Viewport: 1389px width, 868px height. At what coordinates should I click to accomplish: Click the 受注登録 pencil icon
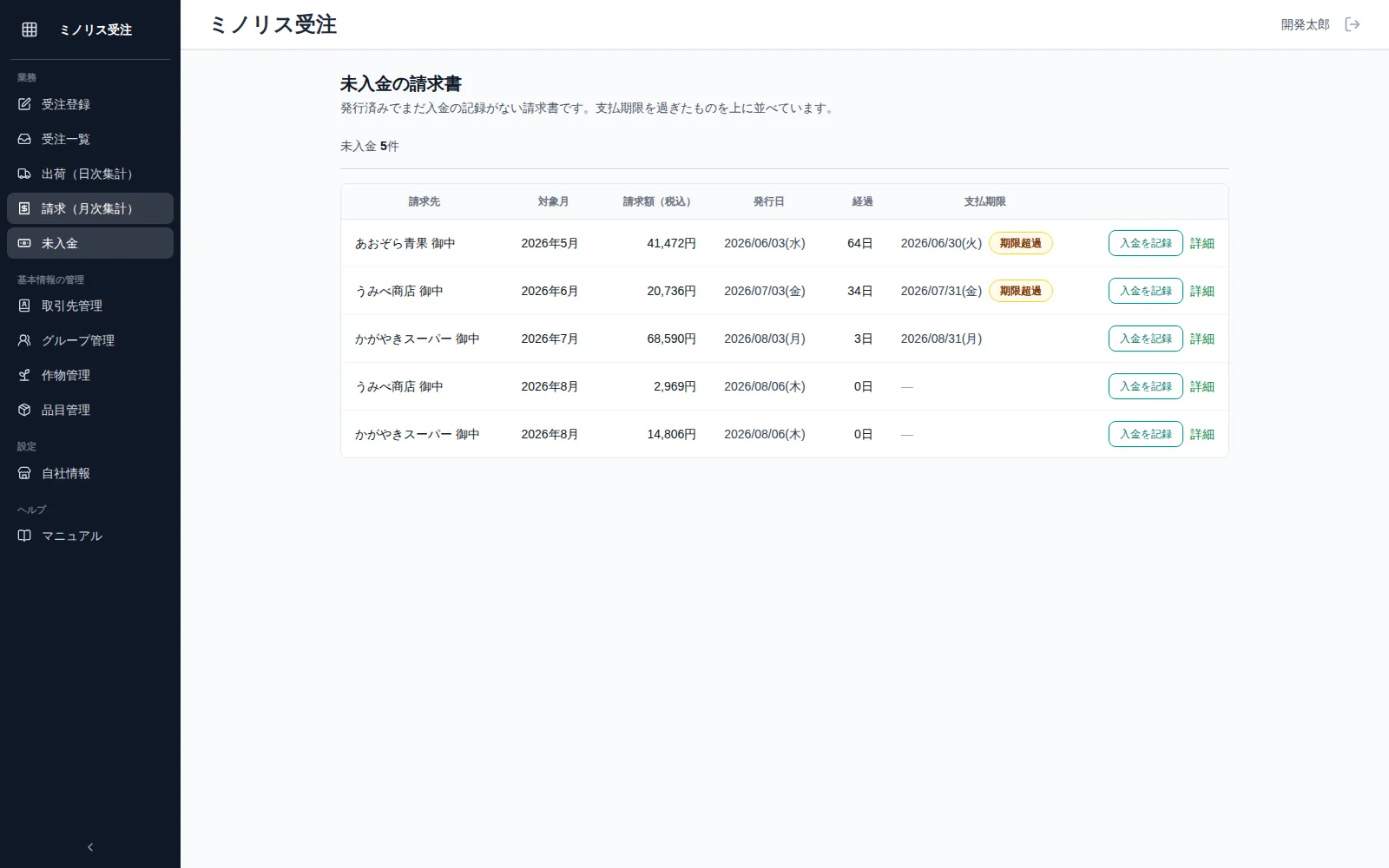[24, 104]
